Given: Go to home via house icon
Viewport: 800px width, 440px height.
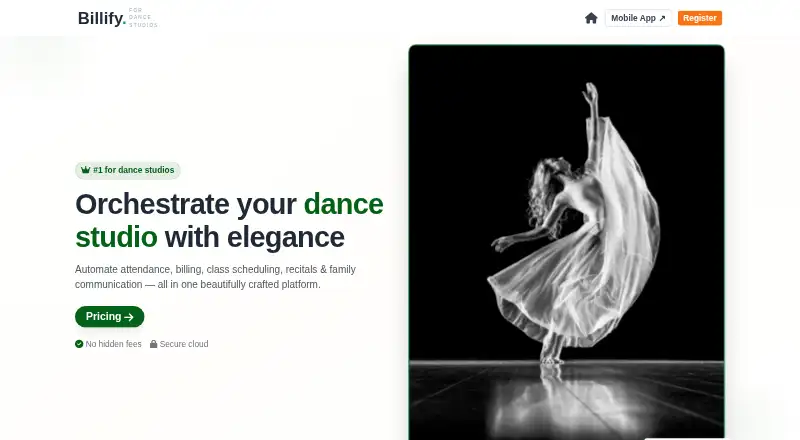Looking at the screenshot, I should click(x=591, y=18).
